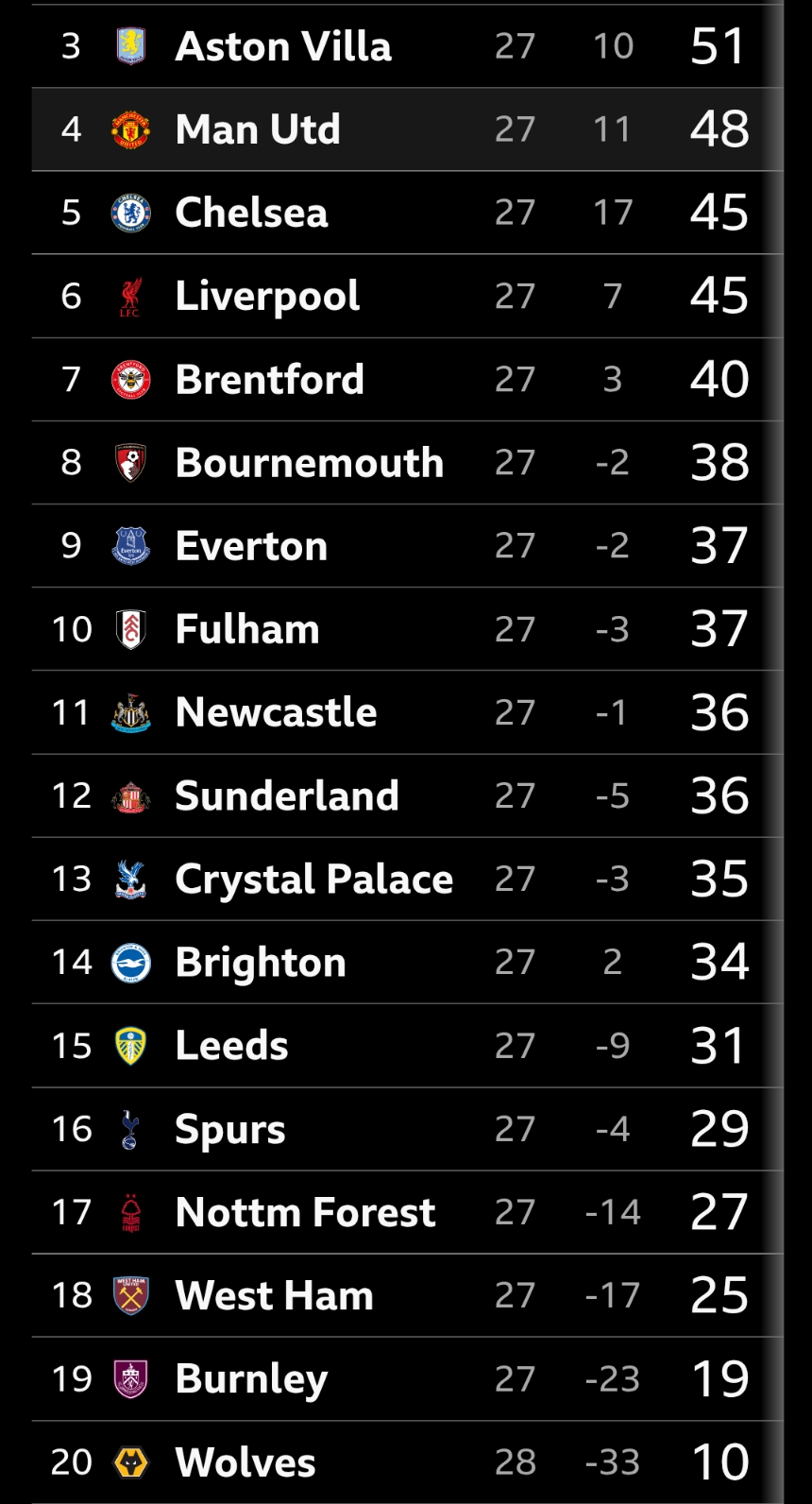Click the Brentford bee badge

[130, 380]
